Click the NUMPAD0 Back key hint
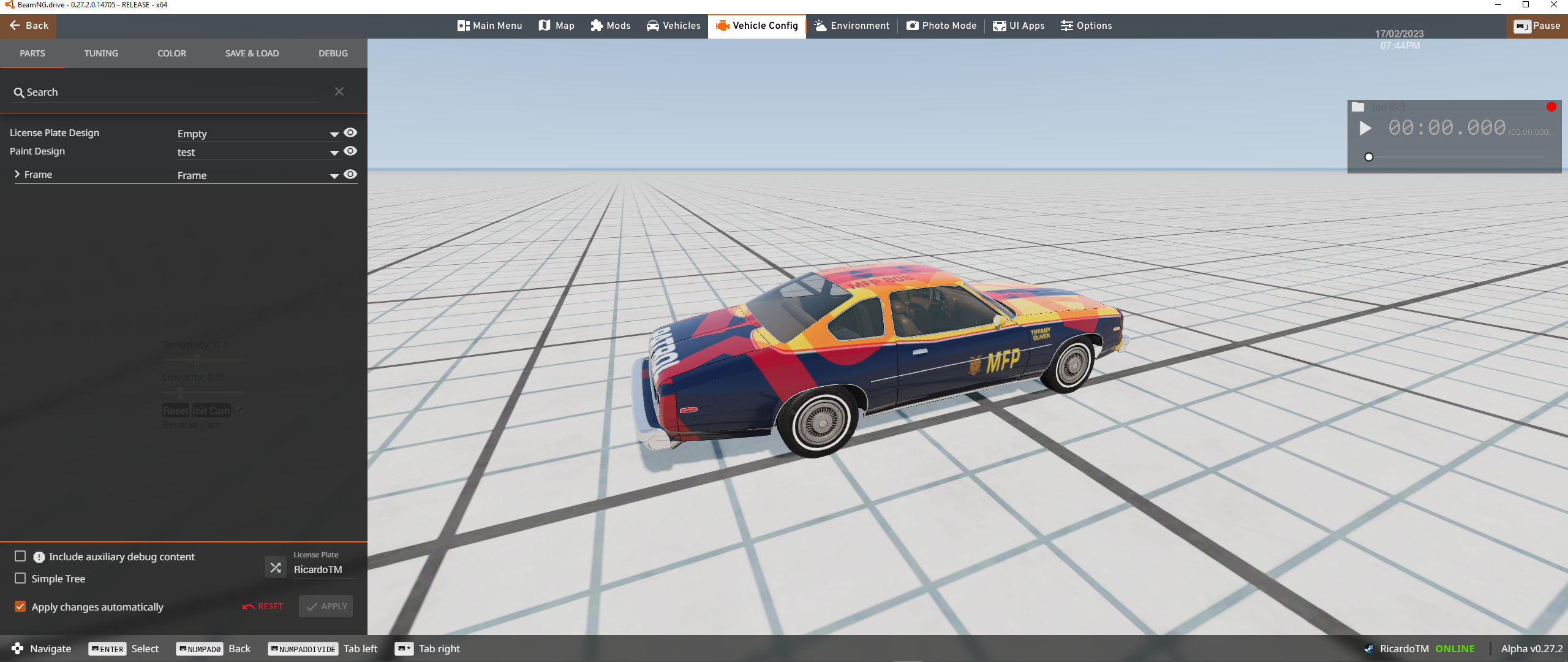Viewport: 1568px width, 662px height. [x=213, y=649]
